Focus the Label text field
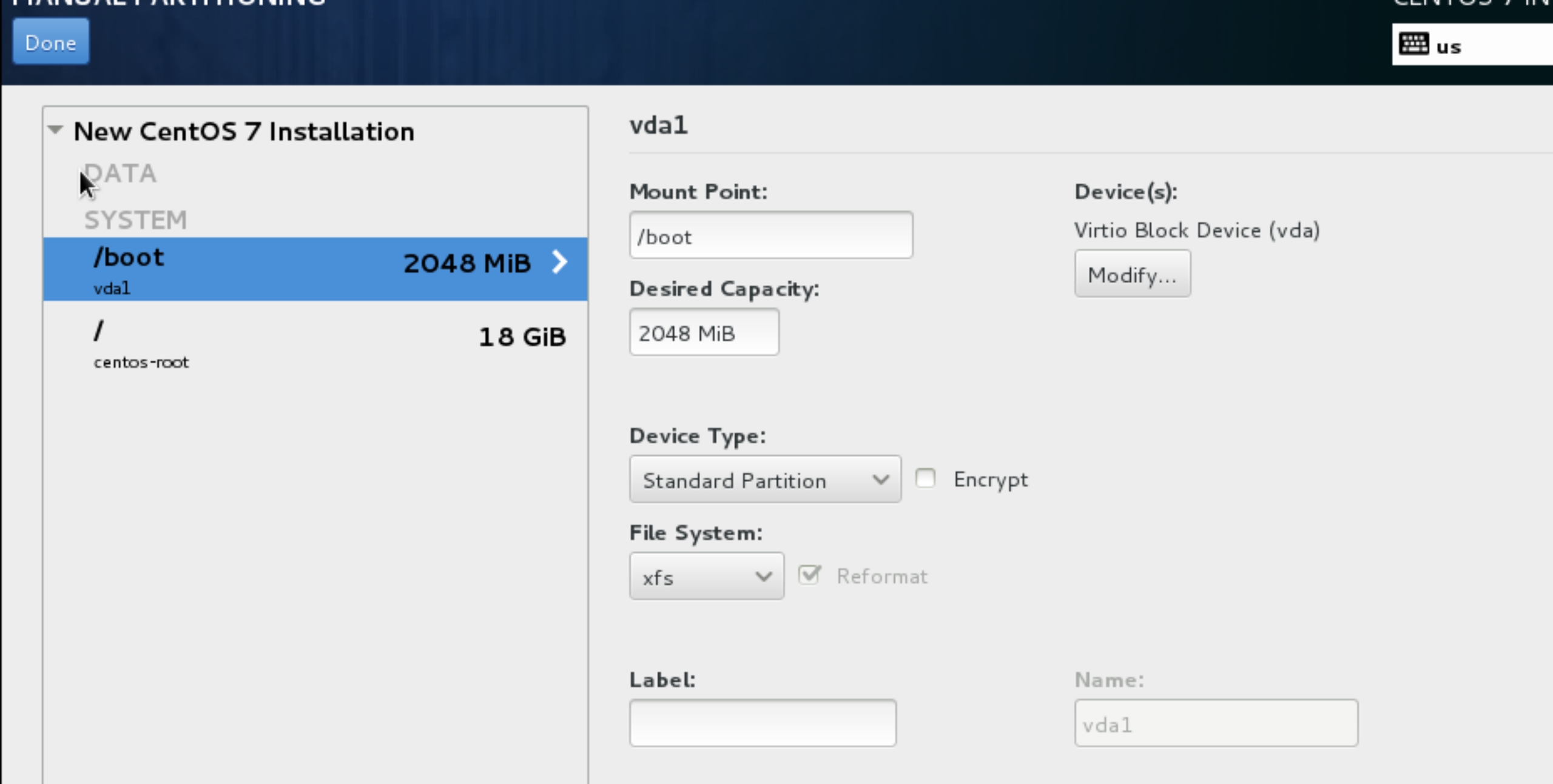This screenshot has height=784, width=1553. (763, 723)
